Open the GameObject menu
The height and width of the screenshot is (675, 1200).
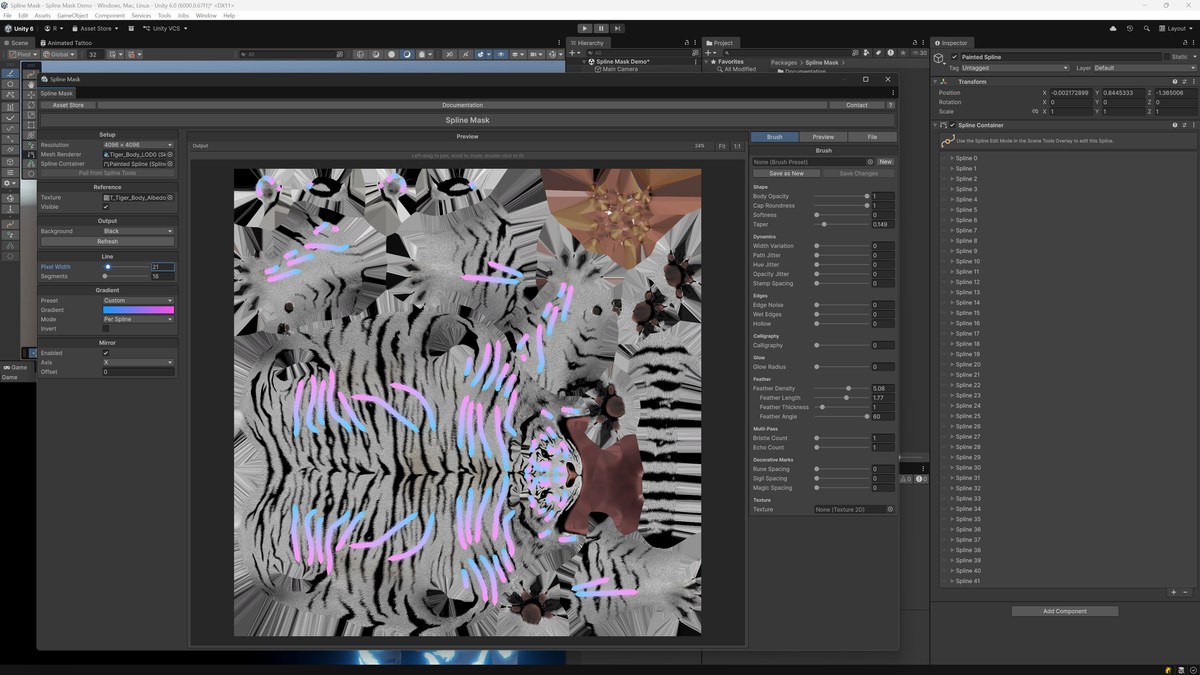click(x=73, y=16)
